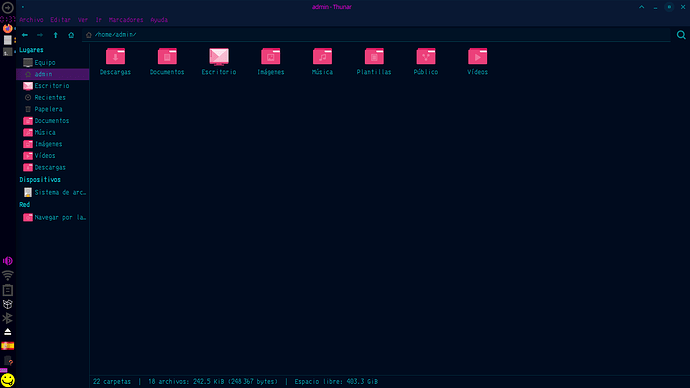The height and width of the screenshot is (388, 690).
Task: Click the eject media tray icon
Action: tap(7, 332)
